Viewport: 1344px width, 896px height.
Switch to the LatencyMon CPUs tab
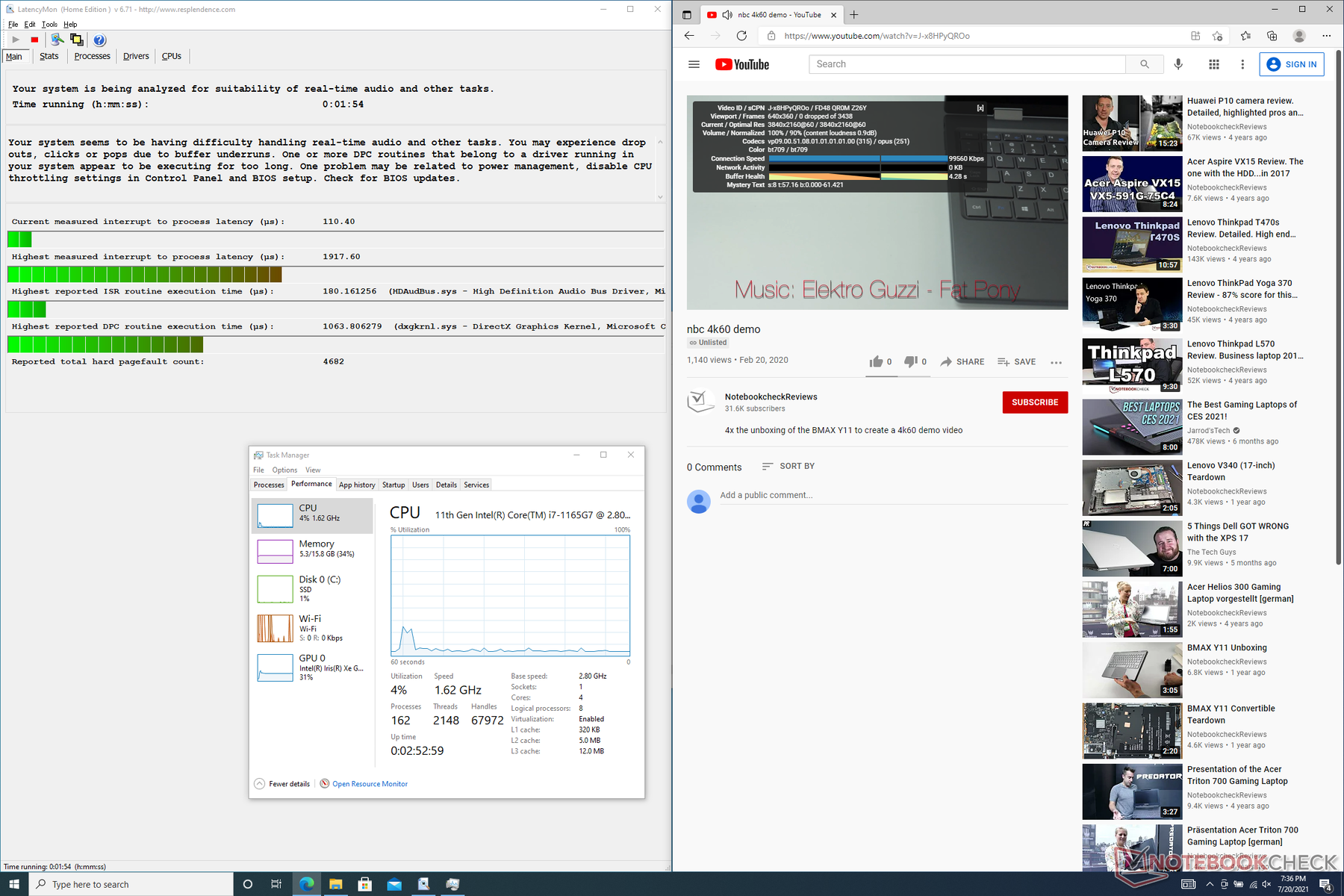click(x=172, y=56)
